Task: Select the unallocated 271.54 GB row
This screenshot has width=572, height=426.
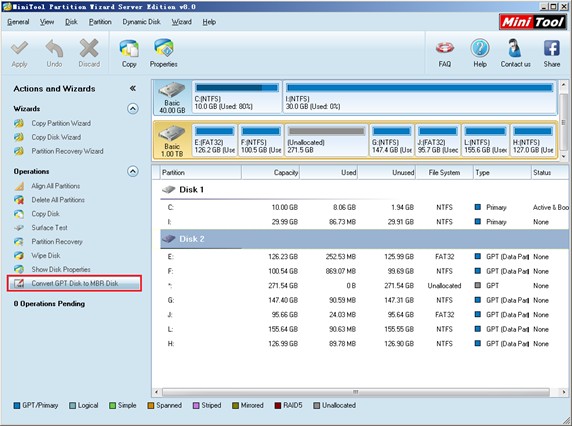Action: pos(364,286)
